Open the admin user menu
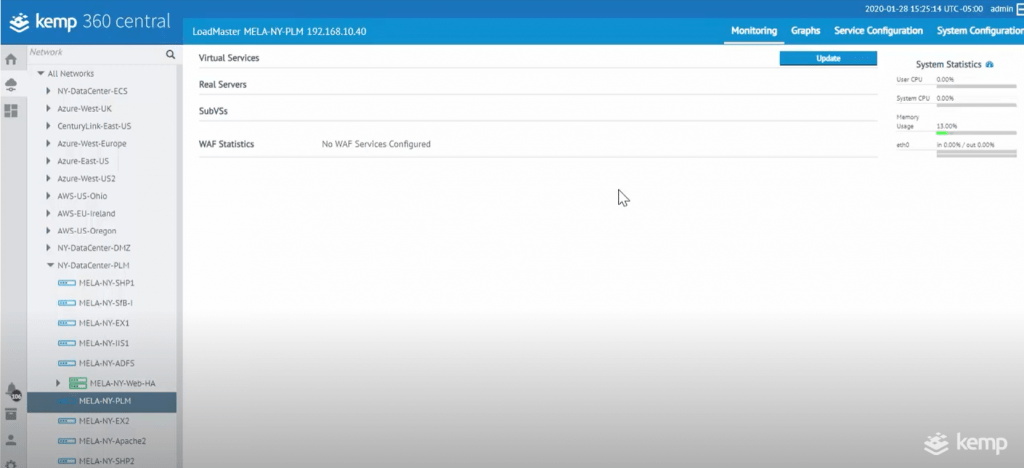The height and width of the screenshot is (468, 1024). pos(1001,9)
